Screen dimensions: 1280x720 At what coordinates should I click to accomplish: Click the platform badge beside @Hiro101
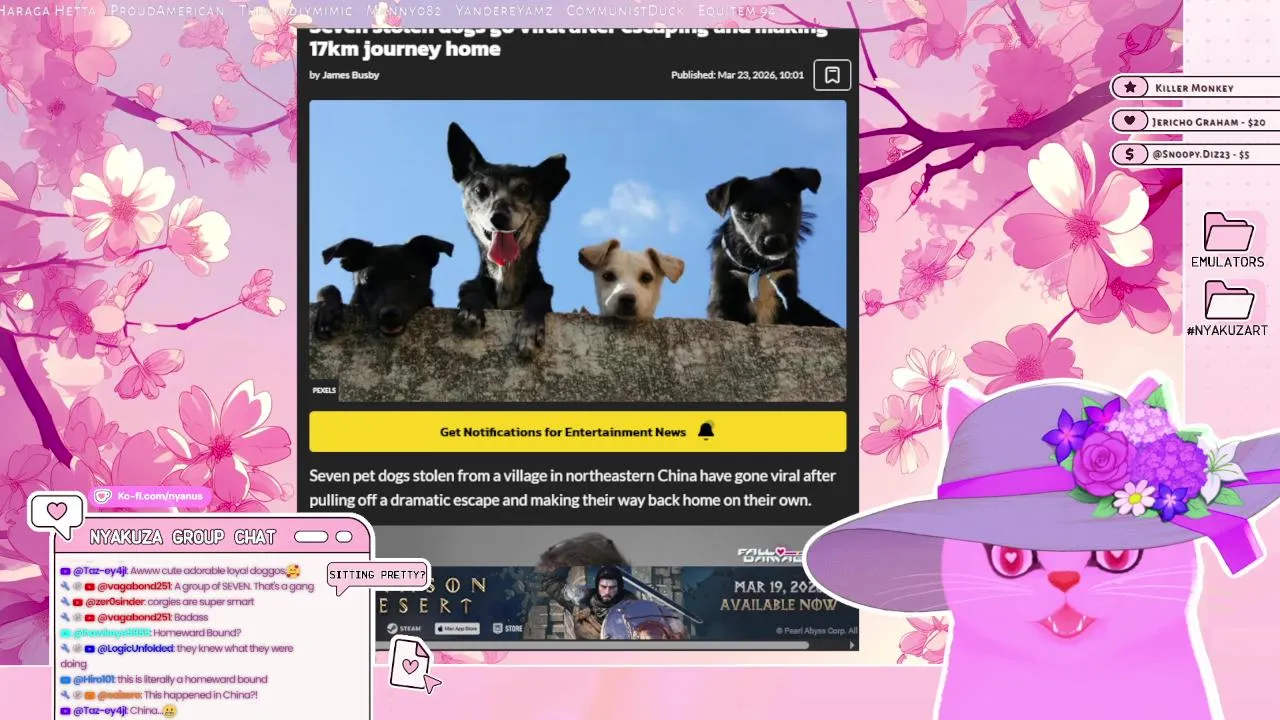coord(65,679)
